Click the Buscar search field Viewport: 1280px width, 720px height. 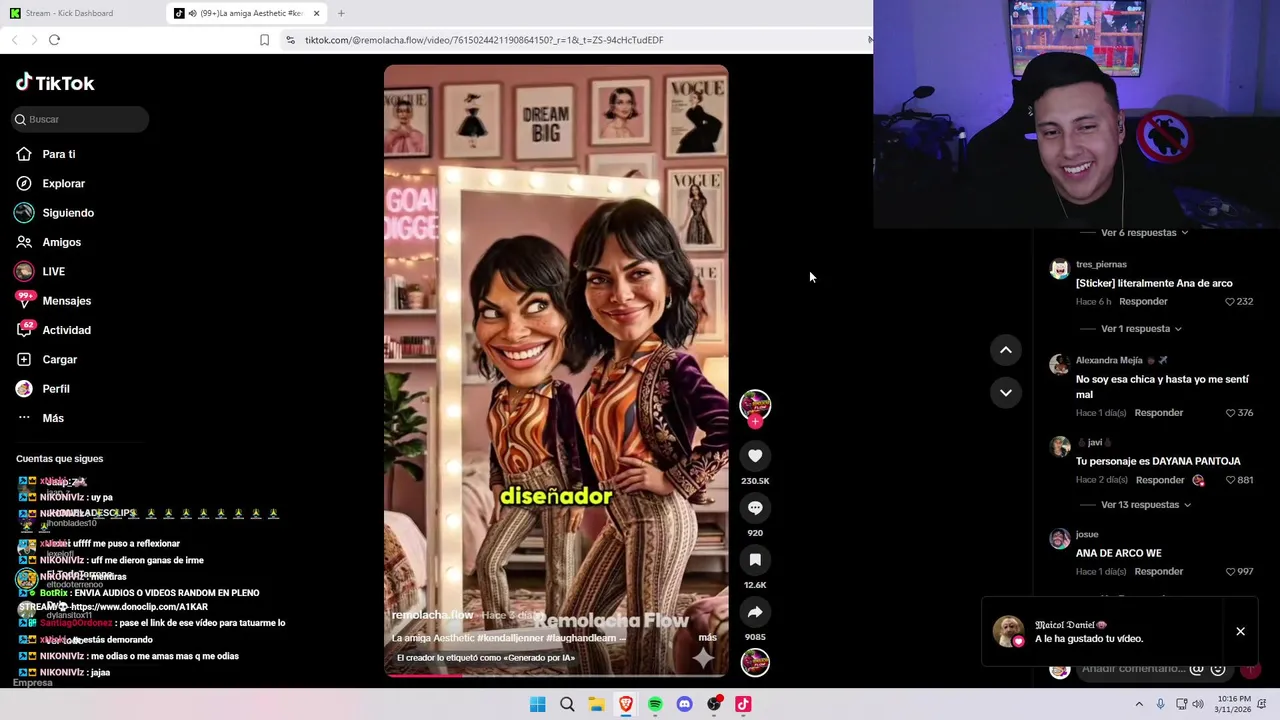pos(80,119)
